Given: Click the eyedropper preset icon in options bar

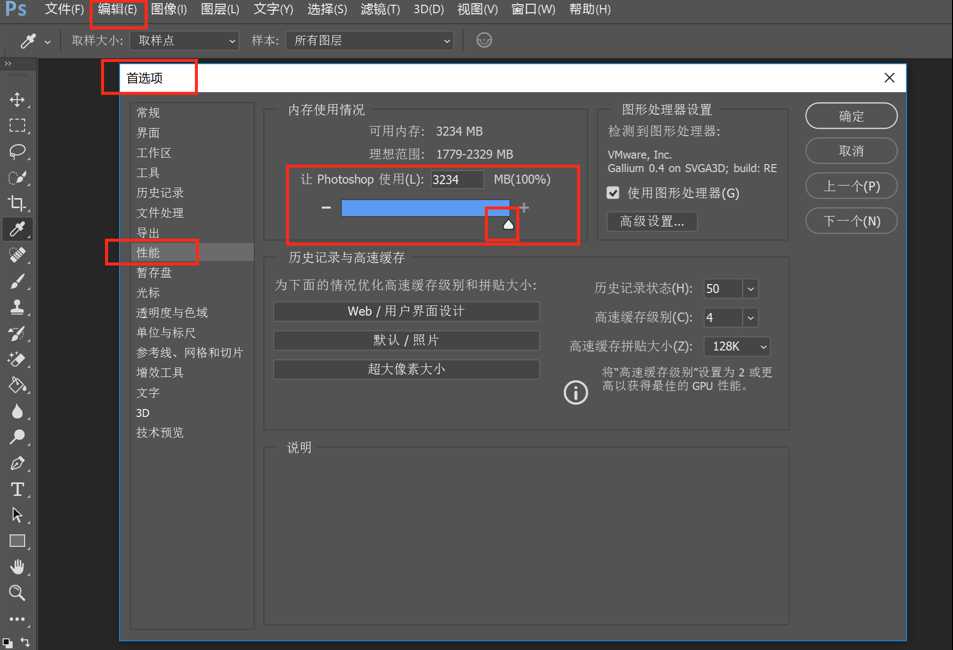Looking at the screenshot, I should click(28, 41).
